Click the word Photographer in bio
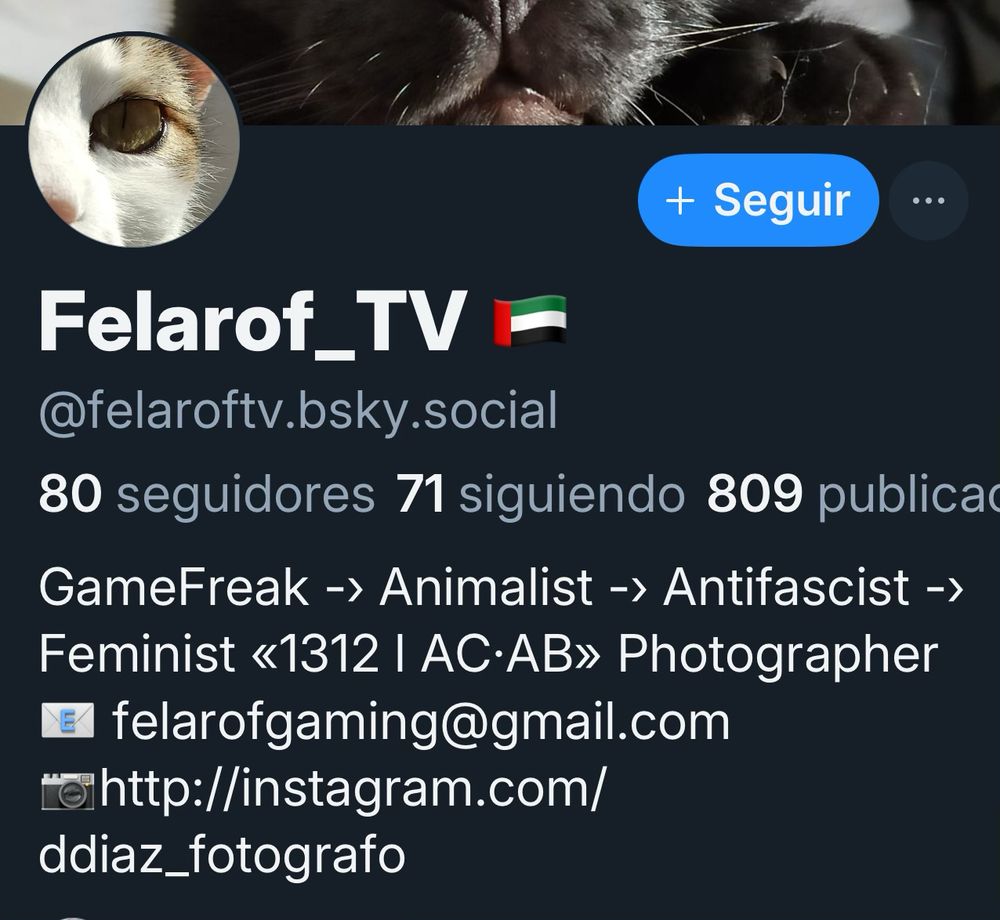This screenshot has width=1000, height=920. [x=778, y=655]
